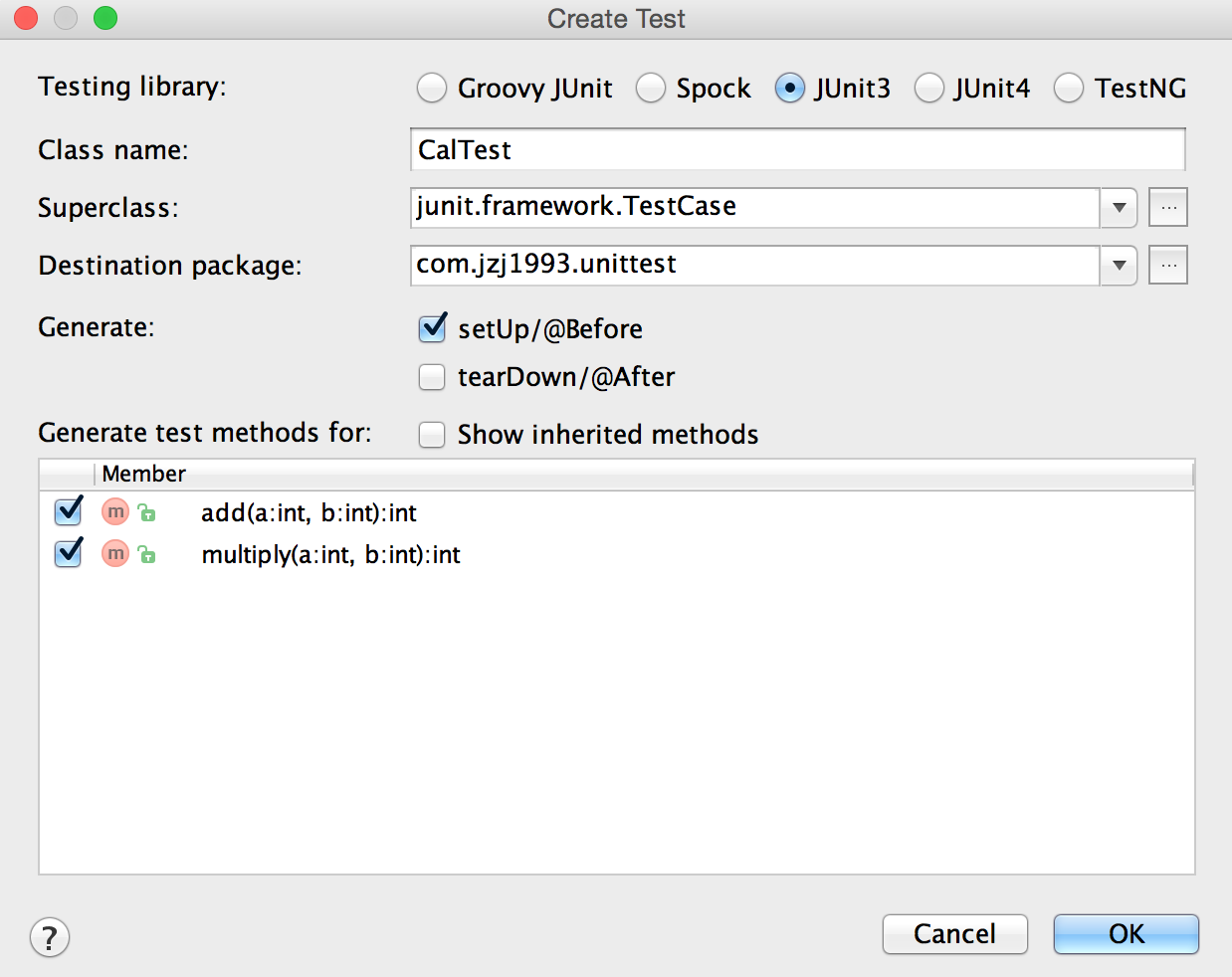This screenshot has width=1232, height=977.
Task: Click the help question mark icon
Action: click(x=50, y=936)
